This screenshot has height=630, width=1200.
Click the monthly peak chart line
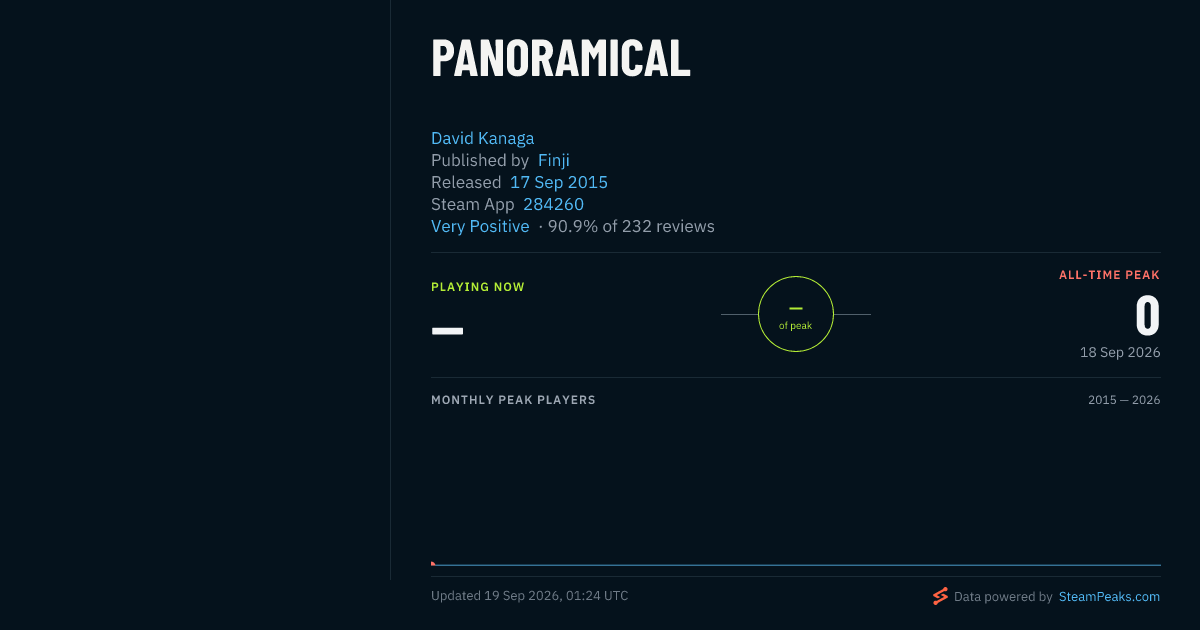pyautogui.click(x=796, y=565)
